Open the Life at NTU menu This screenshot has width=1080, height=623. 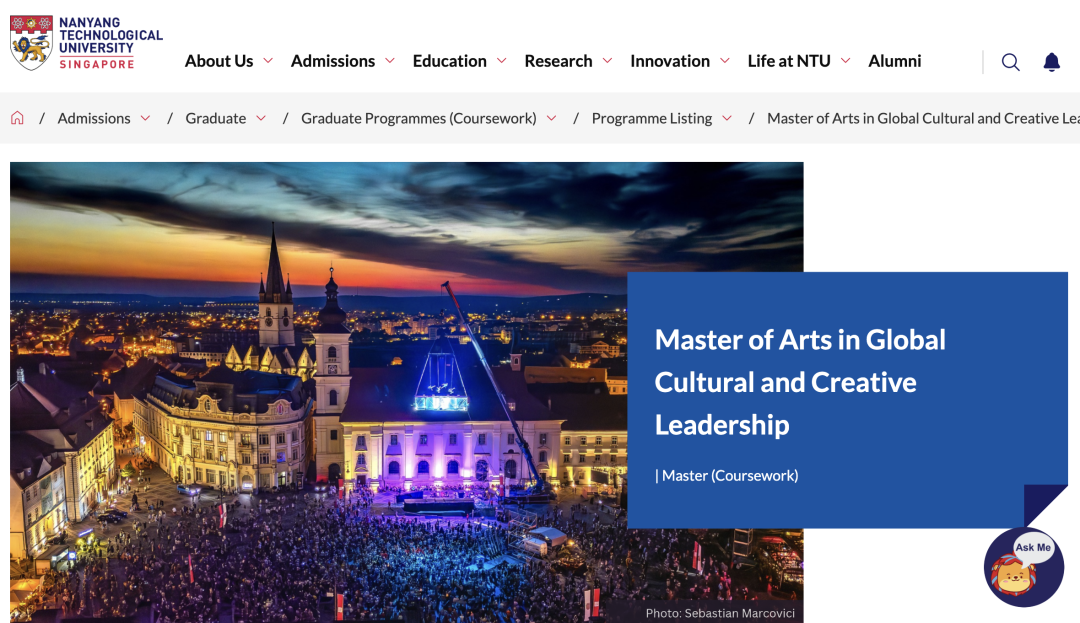(x=789, y=61)
